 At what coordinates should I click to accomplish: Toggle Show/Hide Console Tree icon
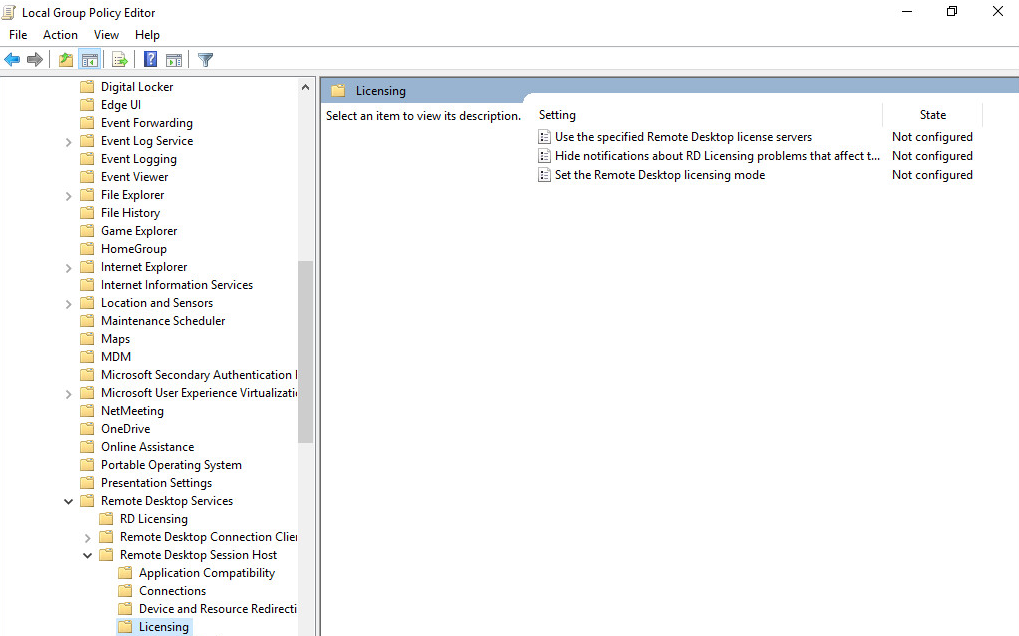[x=89, y=60]
